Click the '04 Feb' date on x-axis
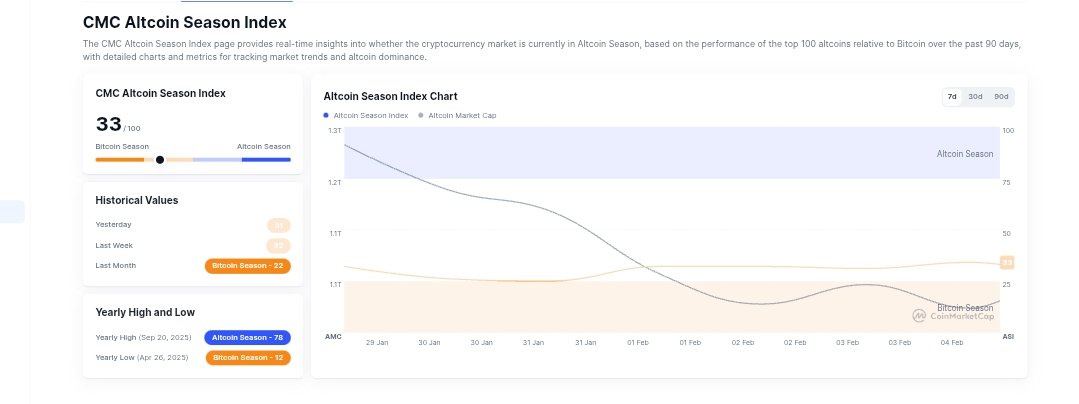Viewport: 1079px width, 404px height. pyautogui.click(x=951, y=342)
